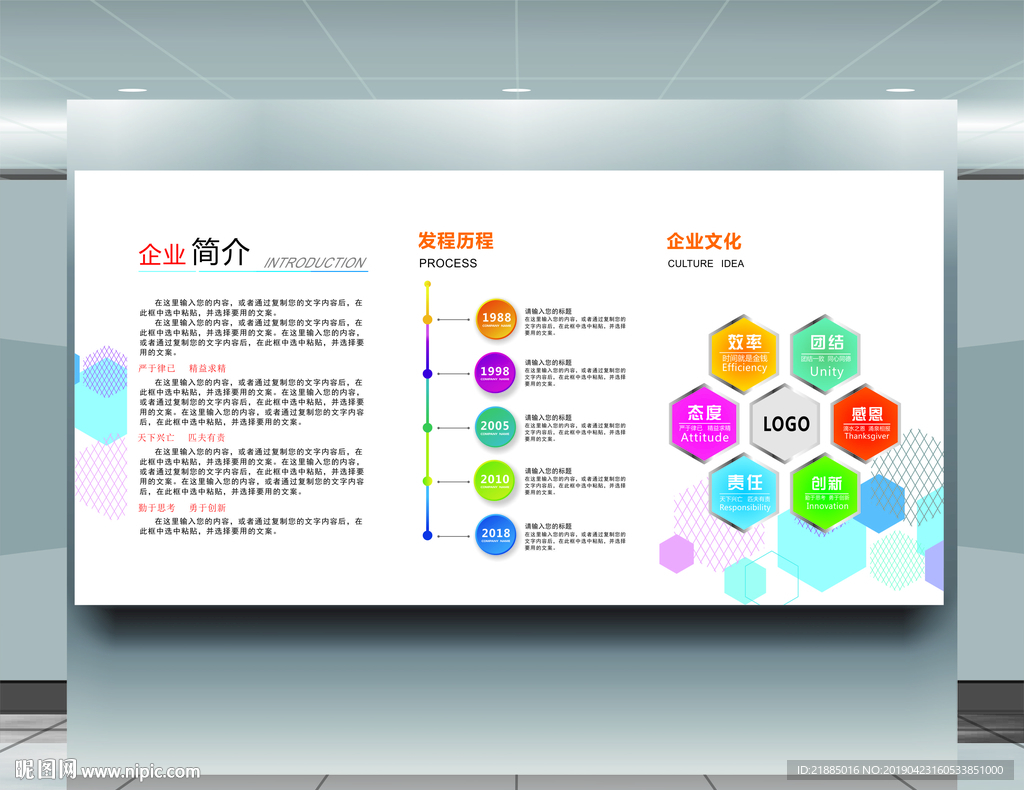Click the paragraph below 勤于思考 subheading
This screenshot has height=790, width=1024.
coord(251,526)
